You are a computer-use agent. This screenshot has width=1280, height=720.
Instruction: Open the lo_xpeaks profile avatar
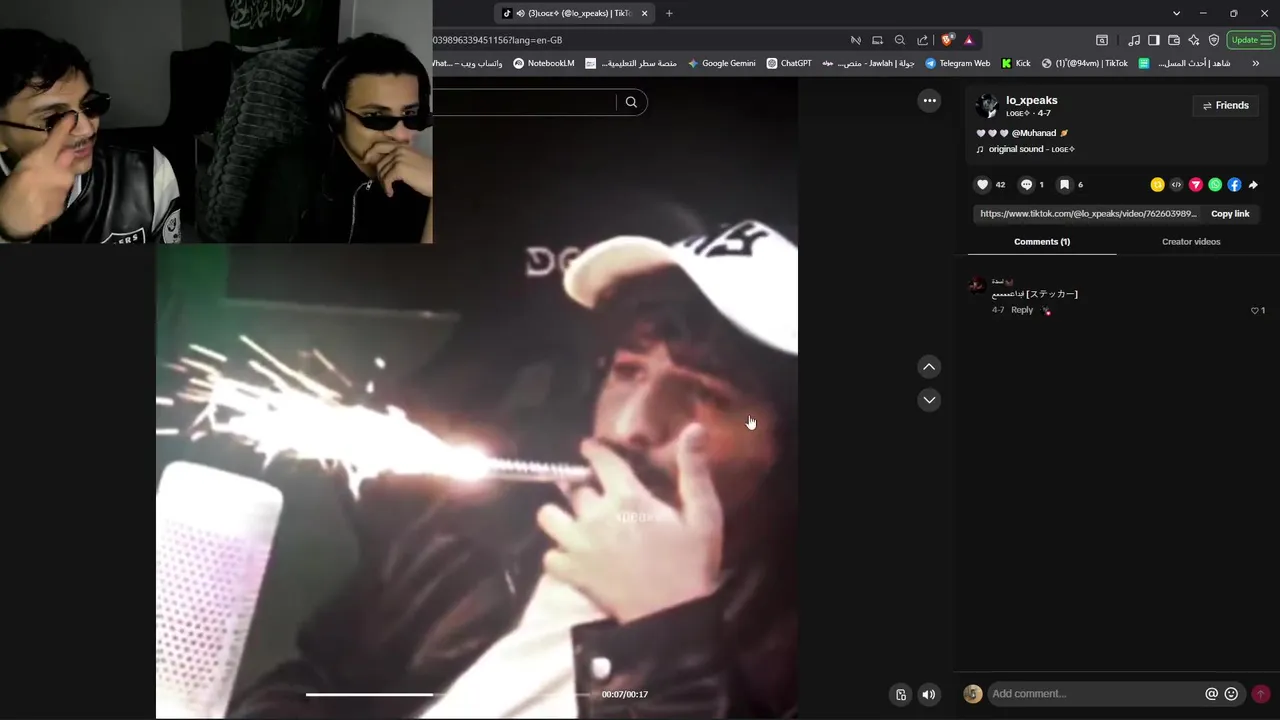pyautogui.click(x=986, y=106)
